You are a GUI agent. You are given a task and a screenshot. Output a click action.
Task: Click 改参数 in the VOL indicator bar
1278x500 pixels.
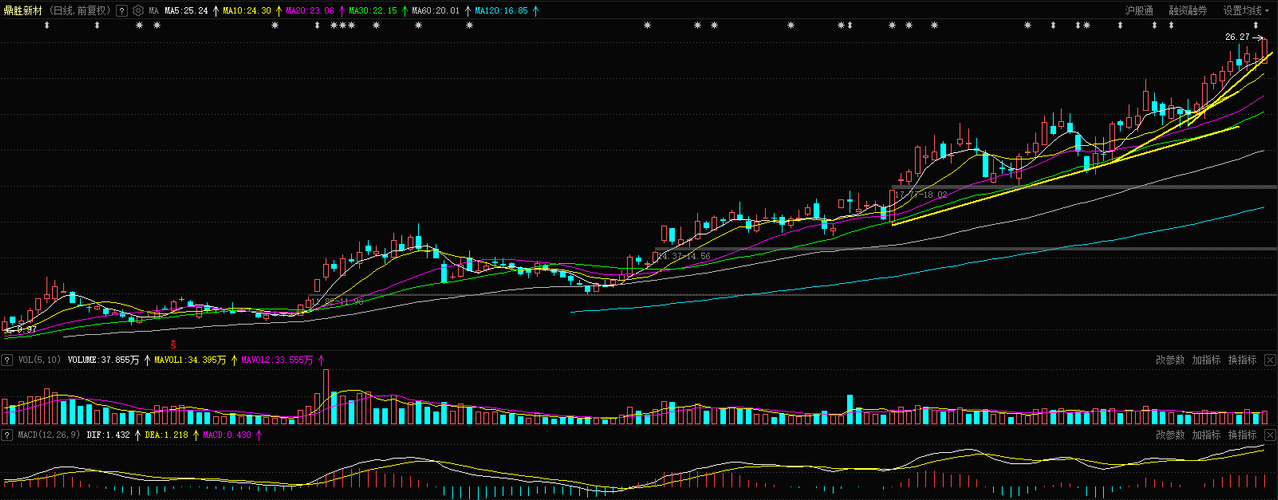point(1170,359)
